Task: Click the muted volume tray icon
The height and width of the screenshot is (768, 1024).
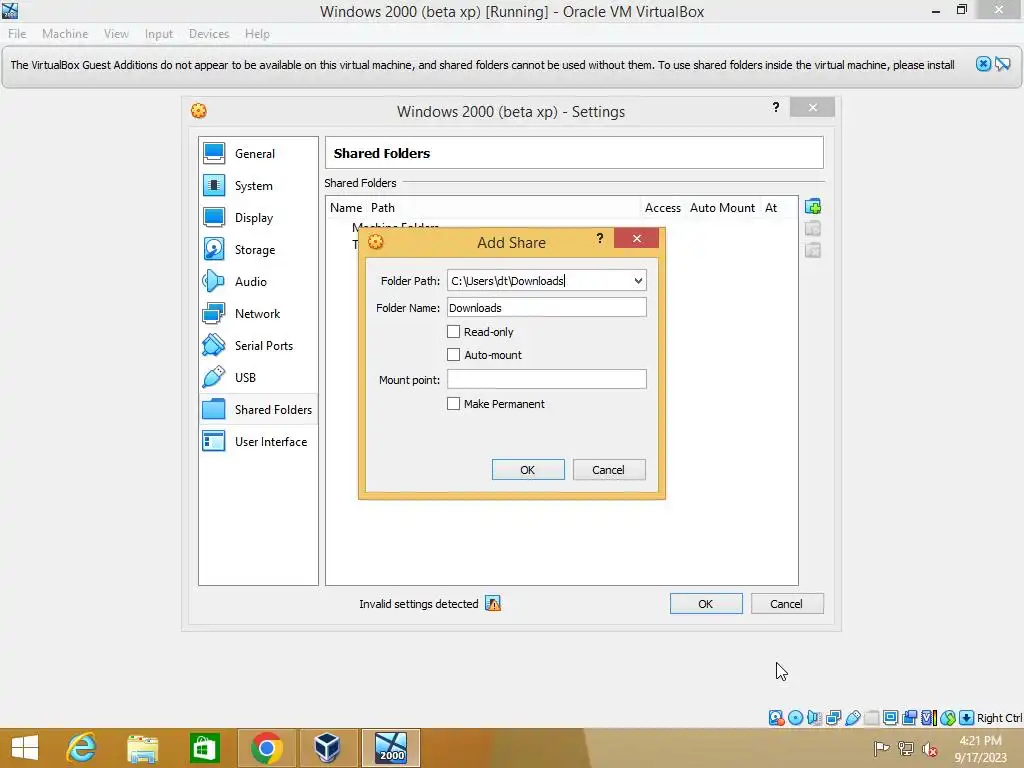Action: [929, 749]
